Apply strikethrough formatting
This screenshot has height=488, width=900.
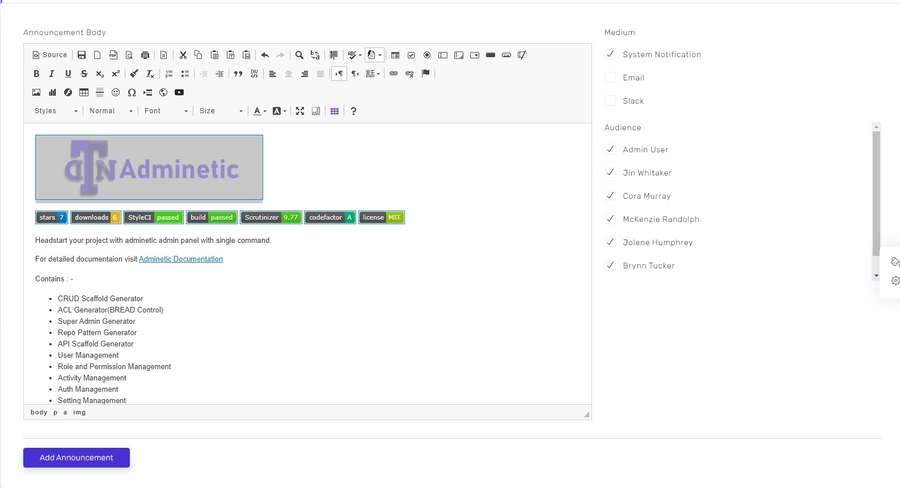[84, 73]
